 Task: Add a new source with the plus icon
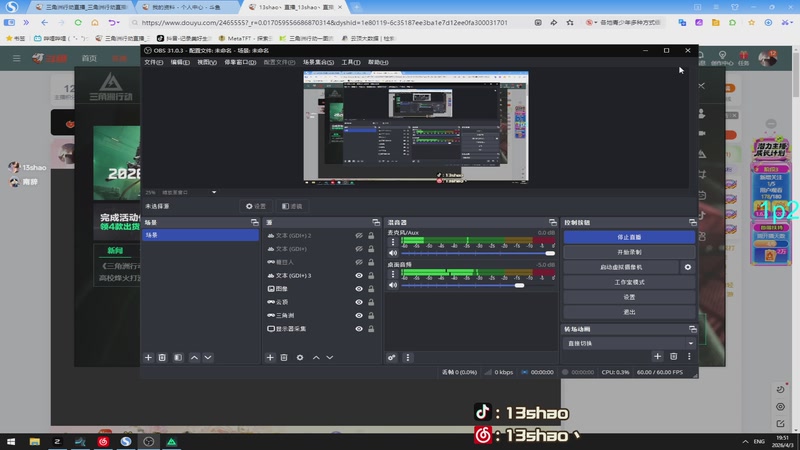270,358
